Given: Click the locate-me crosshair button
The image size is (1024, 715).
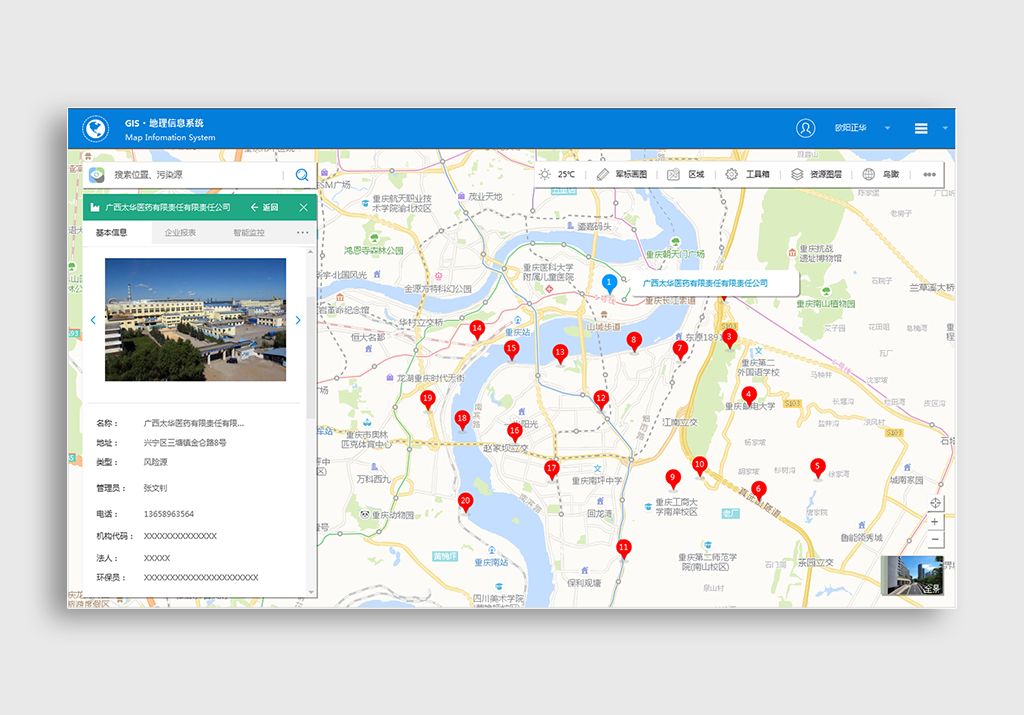Looking at the screenshot, I should point(935,503).
